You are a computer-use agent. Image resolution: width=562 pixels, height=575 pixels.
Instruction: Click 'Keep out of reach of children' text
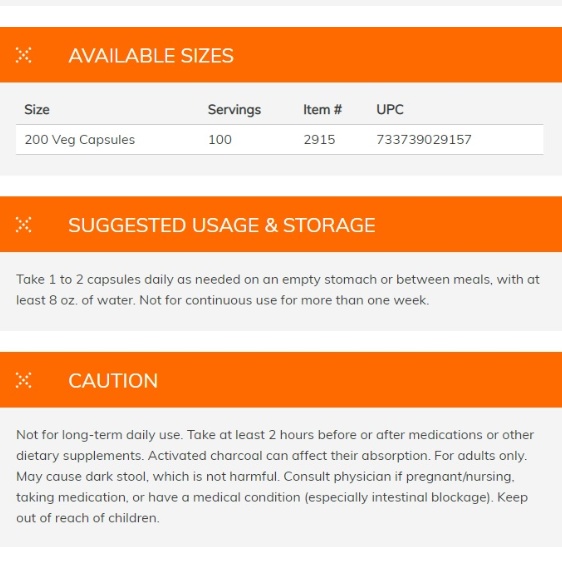(x=272, y=508)
